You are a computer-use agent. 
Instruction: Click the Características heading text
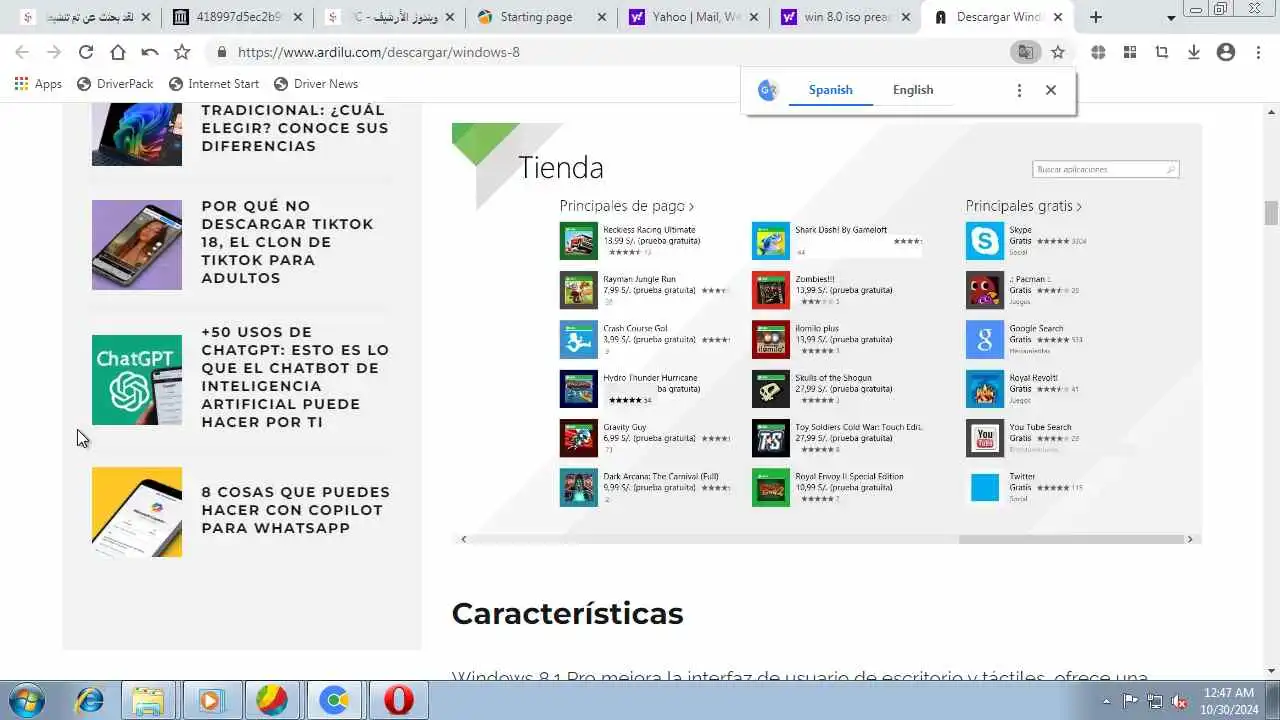(567, 613)
